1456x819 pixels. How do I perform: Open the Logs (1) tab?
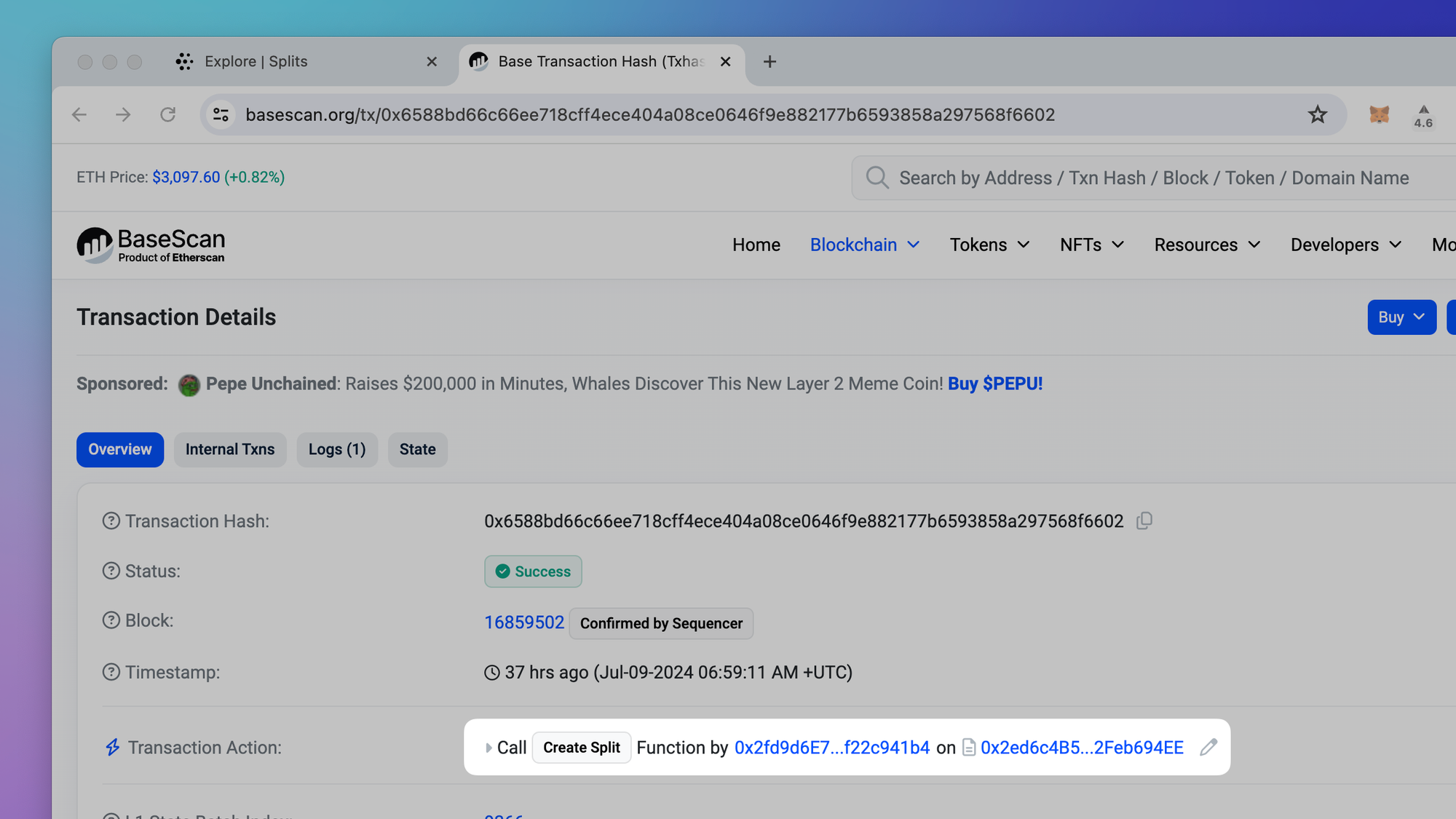click(x=337, y=449)
